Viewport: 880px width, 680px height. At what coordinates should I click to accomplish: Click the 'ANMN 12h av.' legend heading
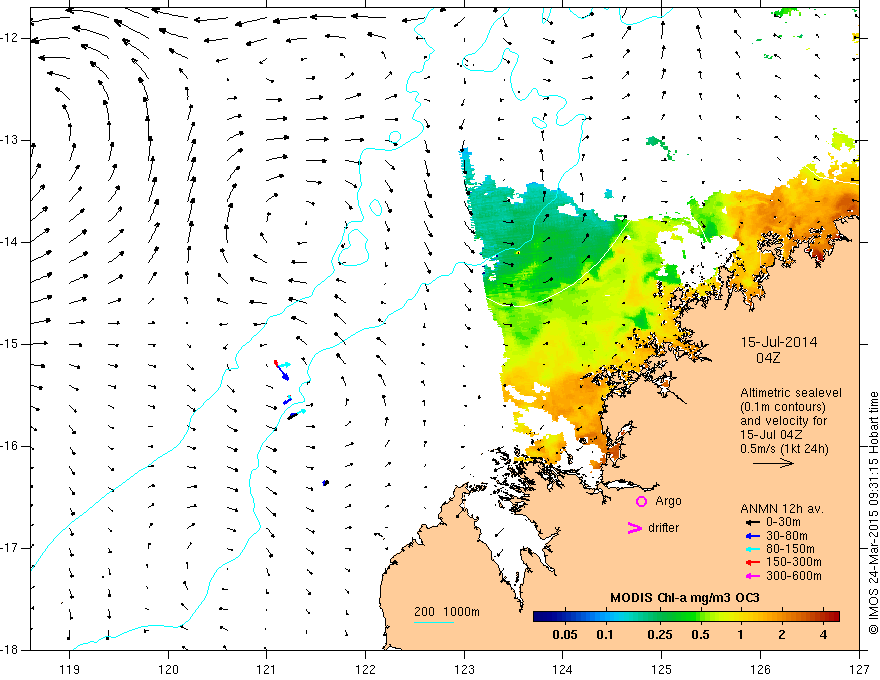[782, 509]
